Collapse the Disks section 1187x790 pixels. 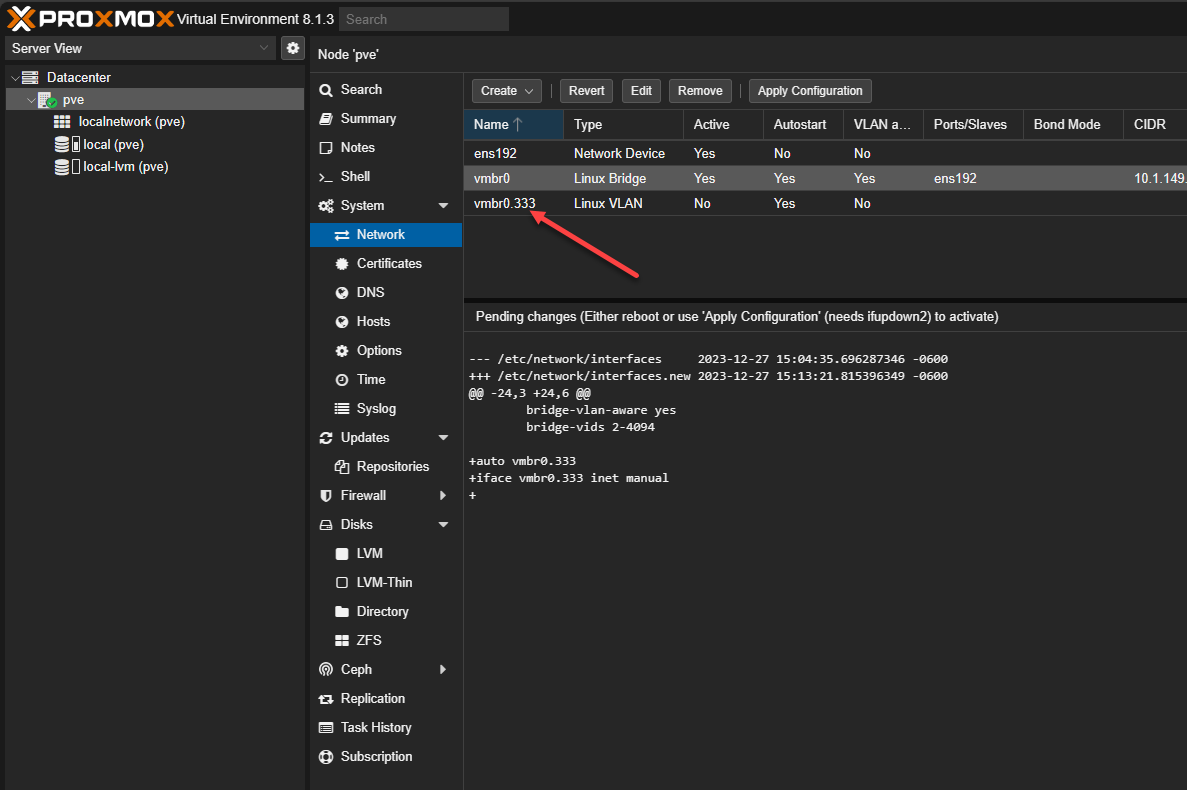443,524
